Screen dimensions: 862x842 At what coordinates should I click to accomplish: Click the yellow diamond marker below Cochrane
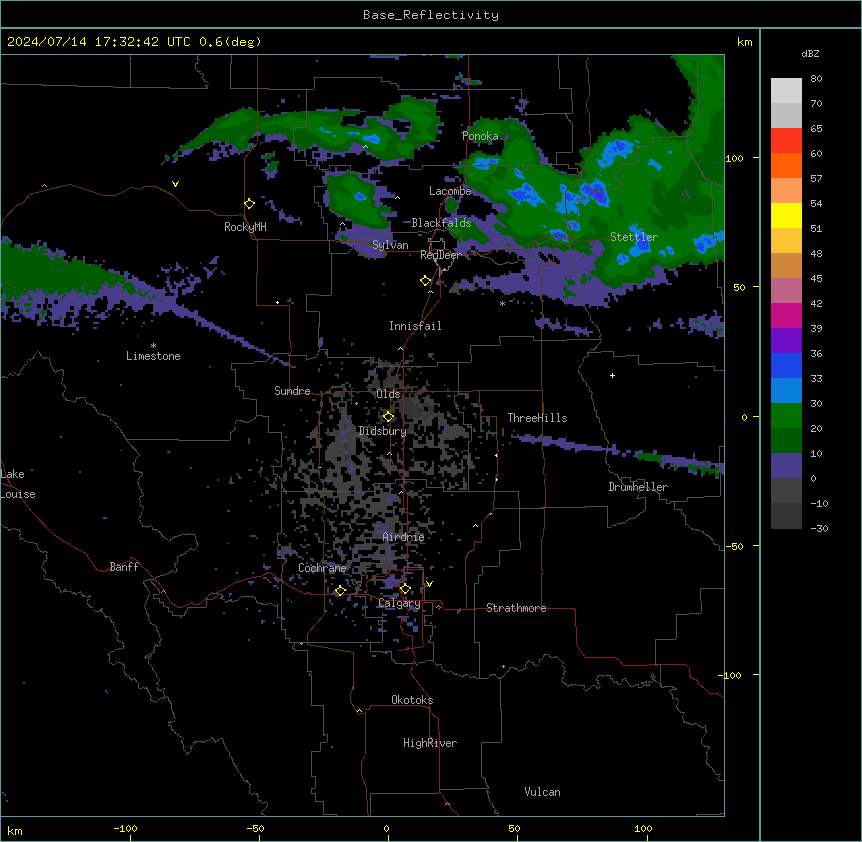[x=340, y=591]
